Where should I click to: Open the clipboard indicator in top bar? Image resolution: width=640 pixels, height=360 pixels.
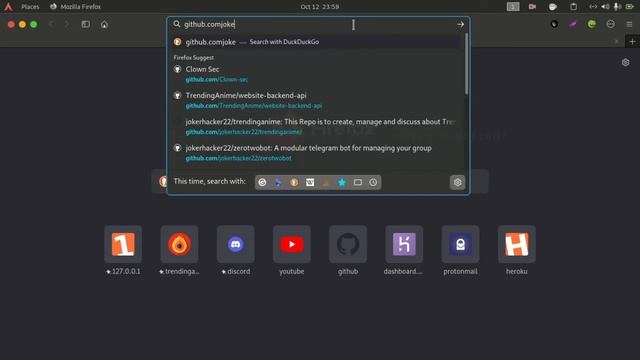(573, 7)
